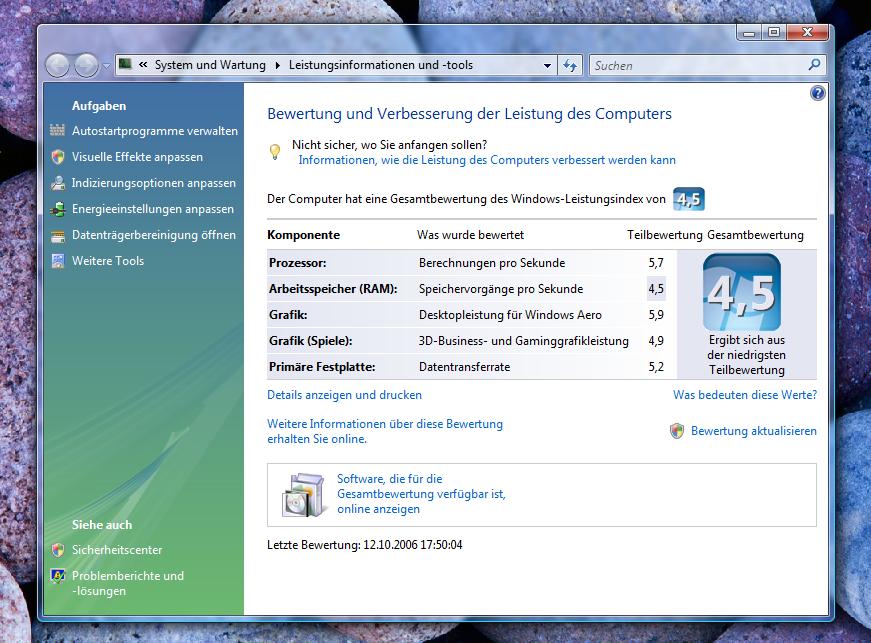871x643 pixels.
Task: Open Was bedeuten diese Werte?
Action: 745,395
